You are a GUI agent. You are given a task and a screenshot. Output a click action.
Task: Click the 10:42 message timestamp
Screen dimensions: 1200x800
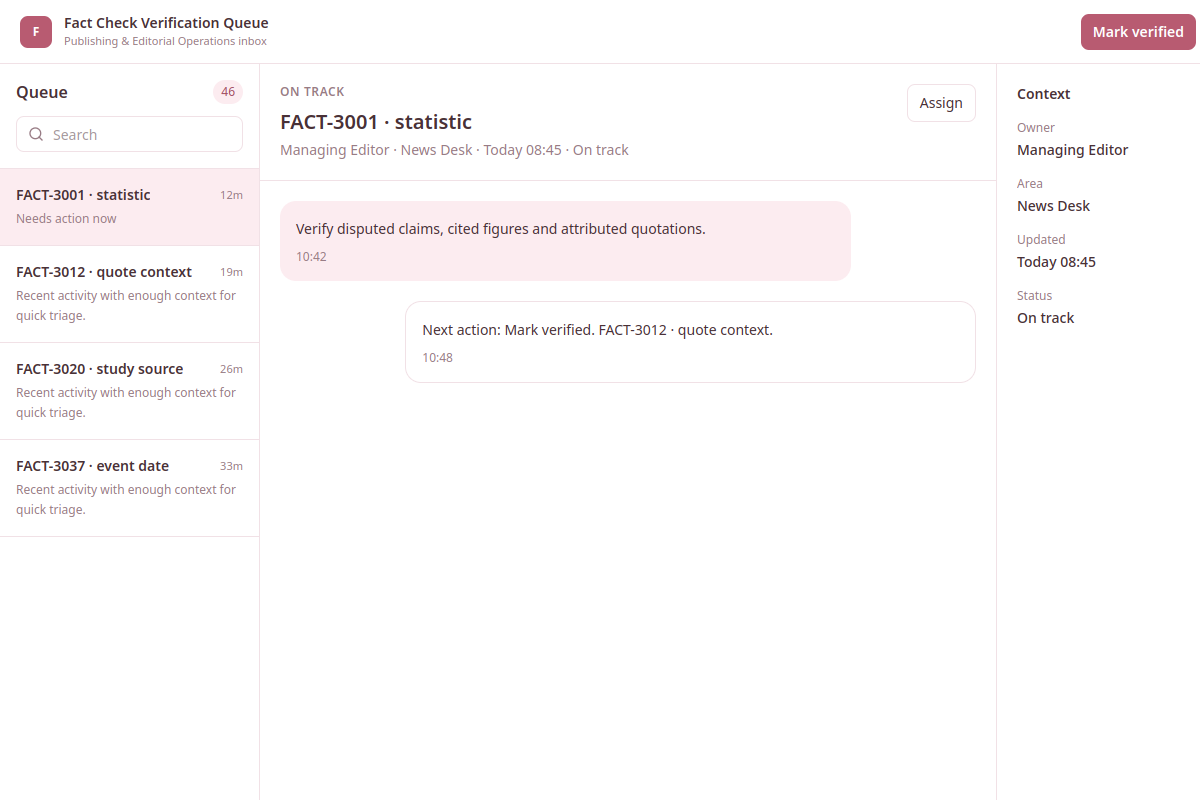[311, 257]
